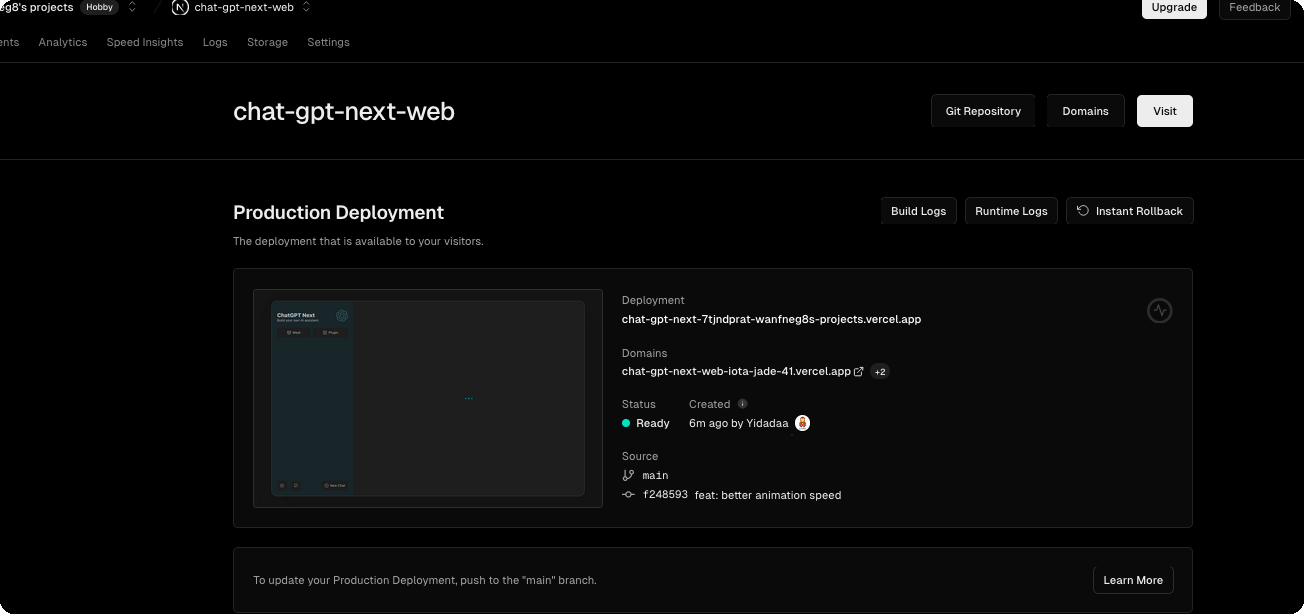Click the info icon next to Created
Screen dimensions: 1304x614
742,404
